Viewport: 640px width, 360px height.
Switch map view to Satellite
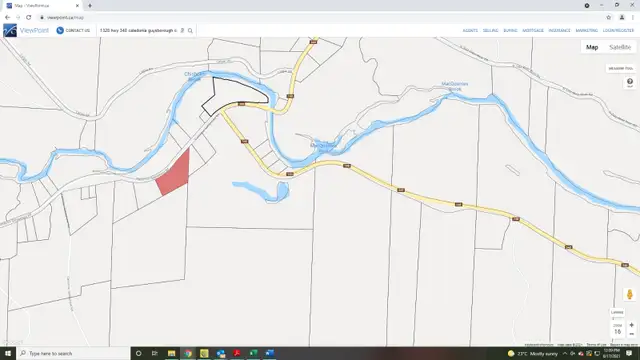(x=620, y=47)
